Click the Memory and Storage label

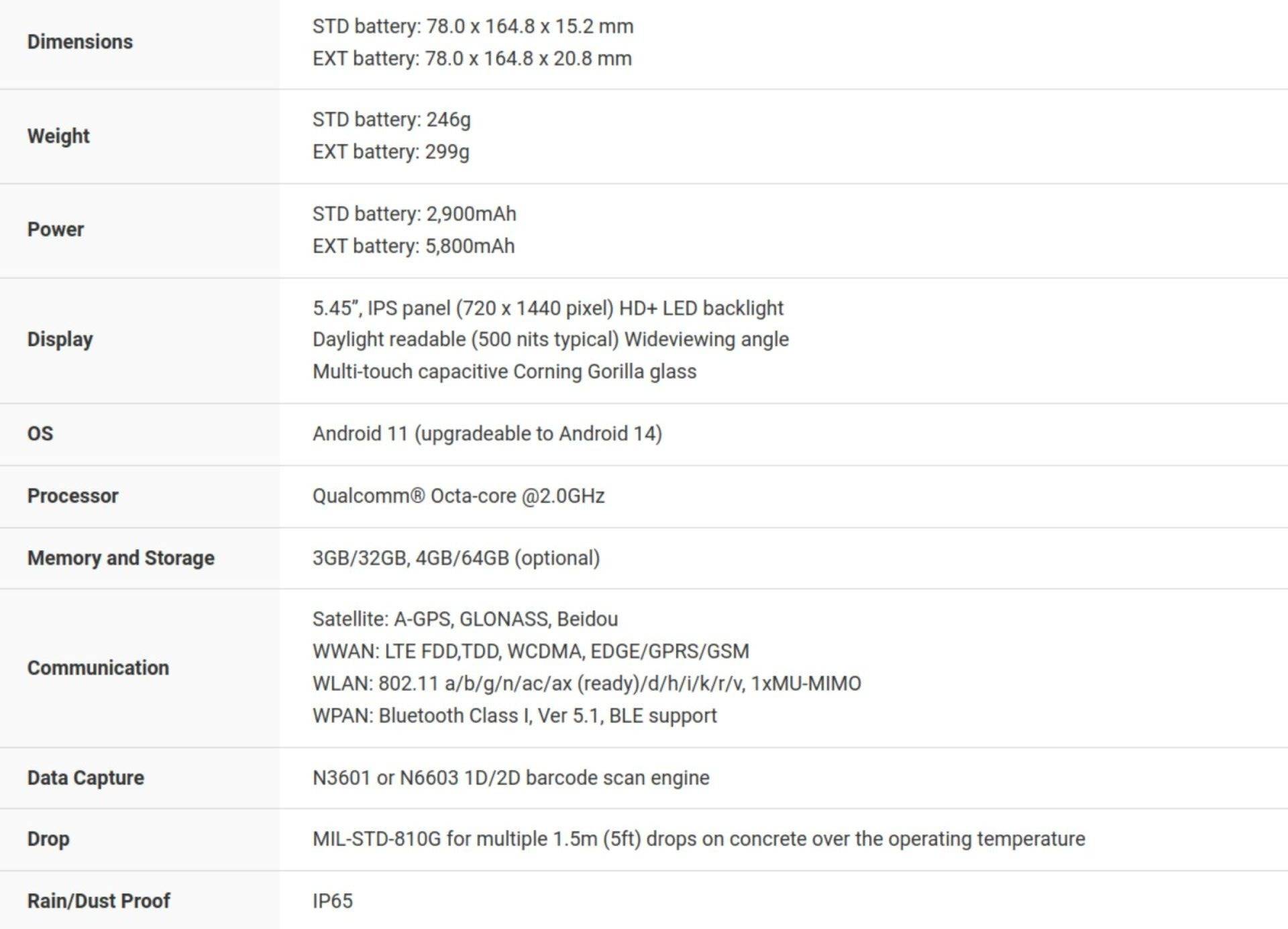(121, 558)
